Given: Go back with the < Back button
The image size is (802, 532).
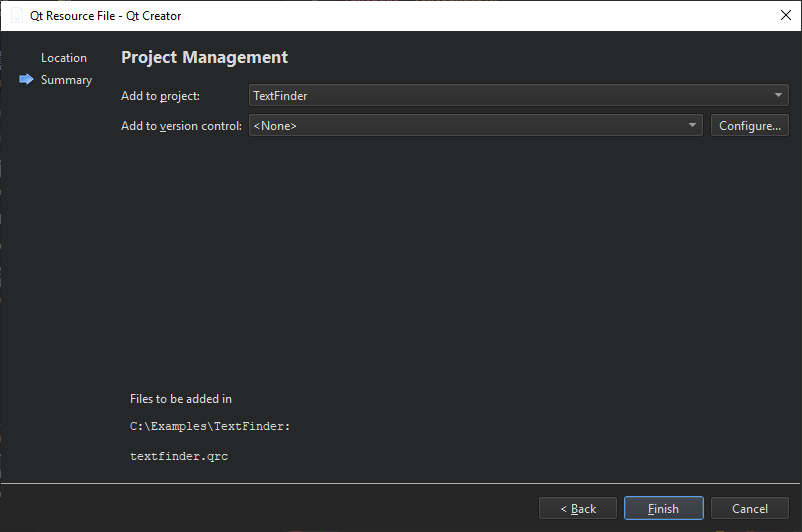Looking at the screenshot, I should click(x=578, y=509).
